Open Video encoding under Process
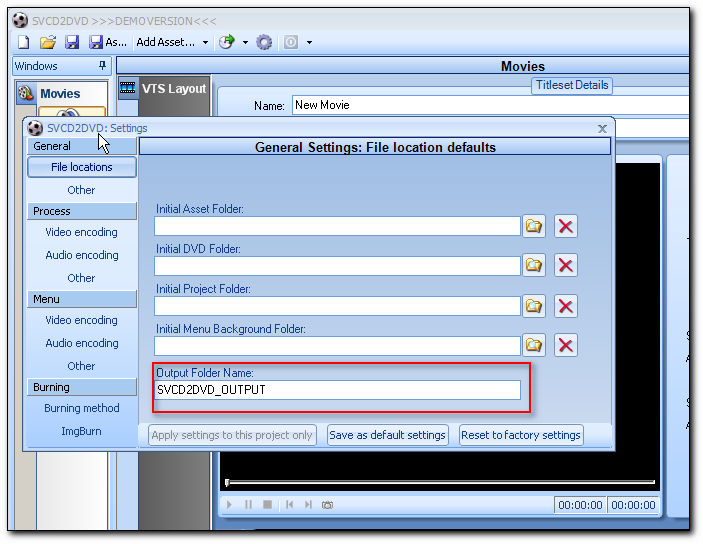The height and width of the screenshot is (544, 703). (x=81, y=232)
